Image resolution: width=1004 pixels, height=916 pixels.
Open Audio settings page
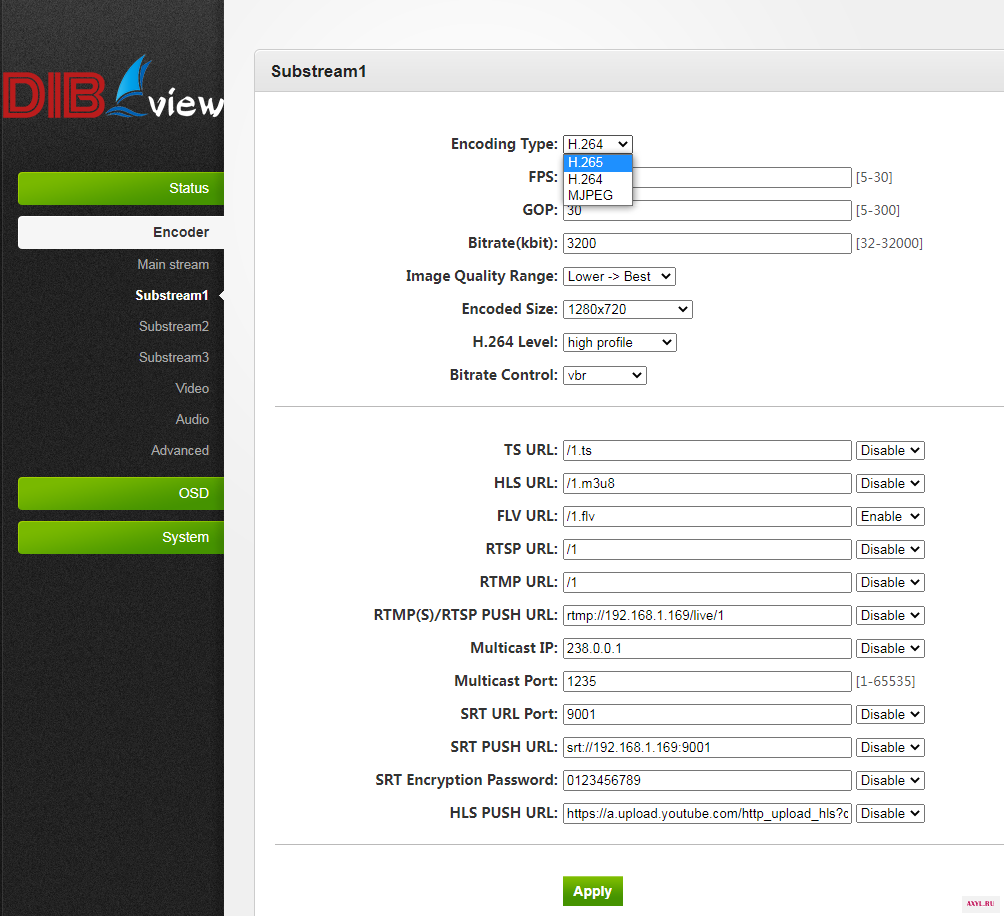tap(192, 419)
